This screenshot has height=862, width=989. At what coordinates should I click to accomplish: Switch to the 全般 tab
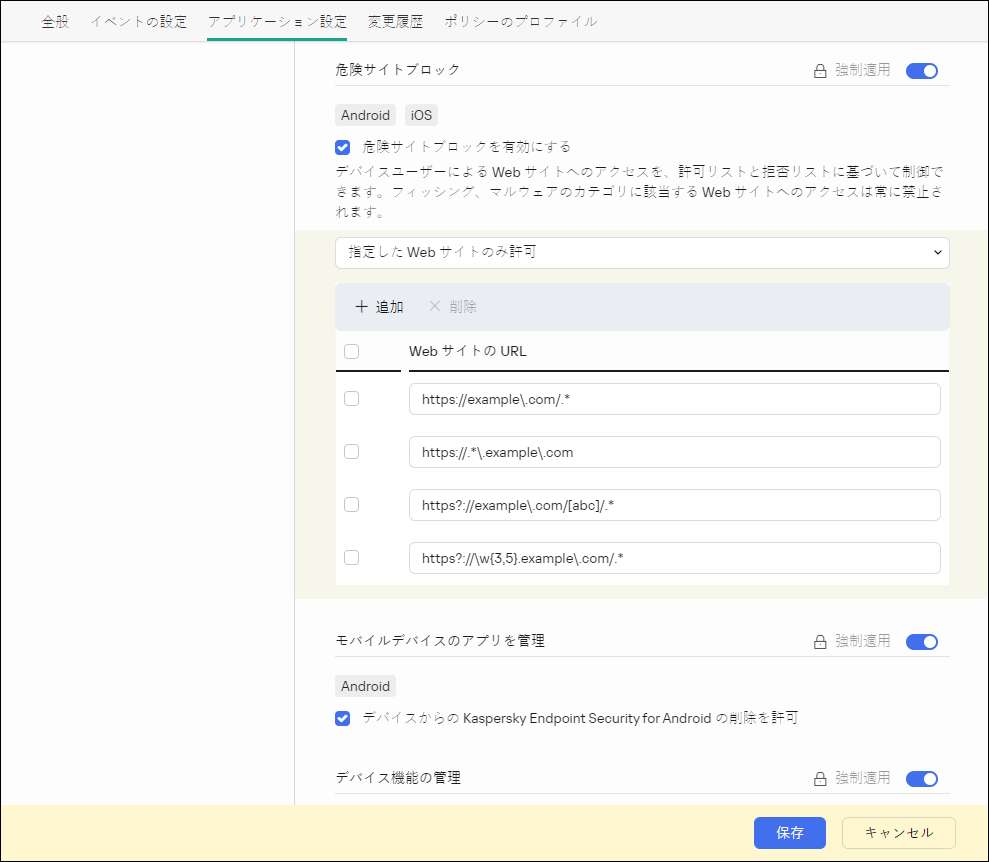pos(55,21)
